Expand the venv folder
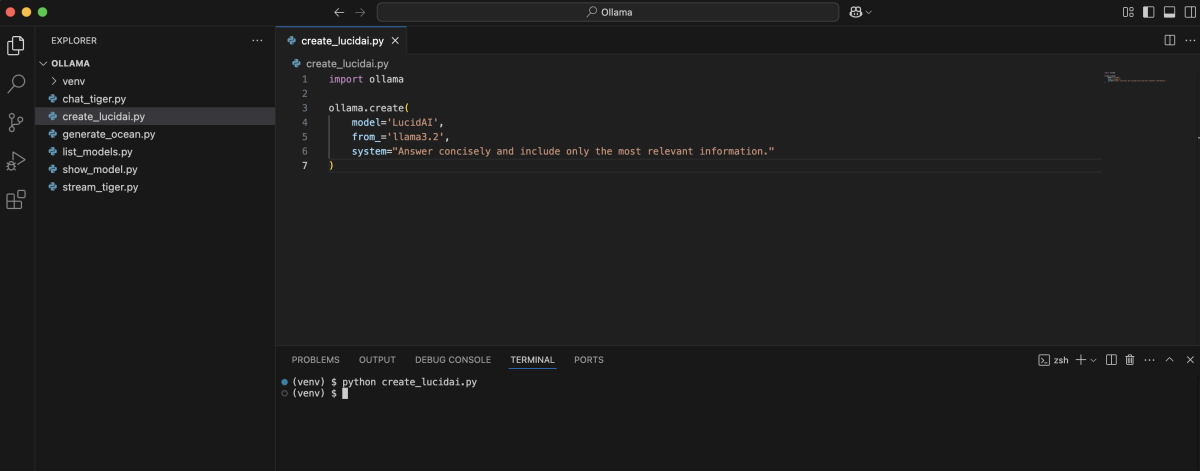Screen dimensions: 1200x471 [155, 80]
